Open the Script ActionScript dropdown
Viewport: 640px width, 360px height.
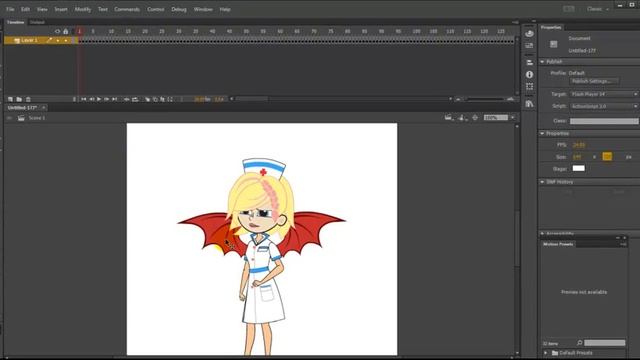(603, 107)
